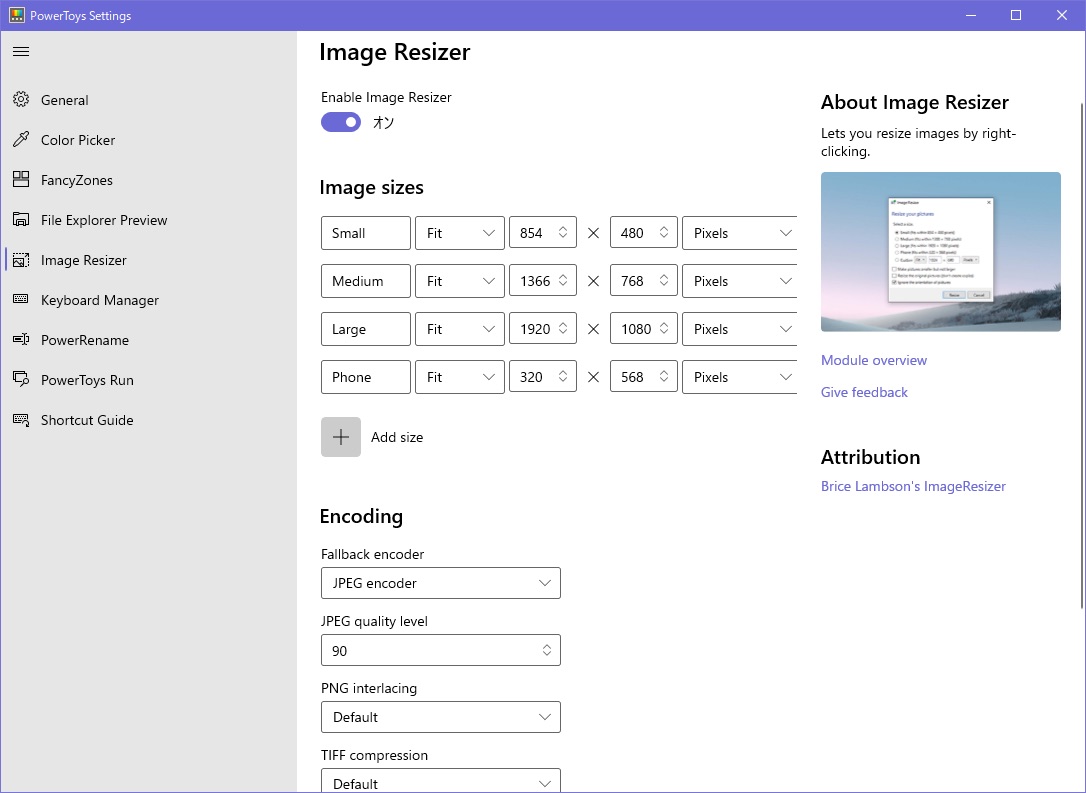Click the File Explorer Preview icon

click(21, 220)
